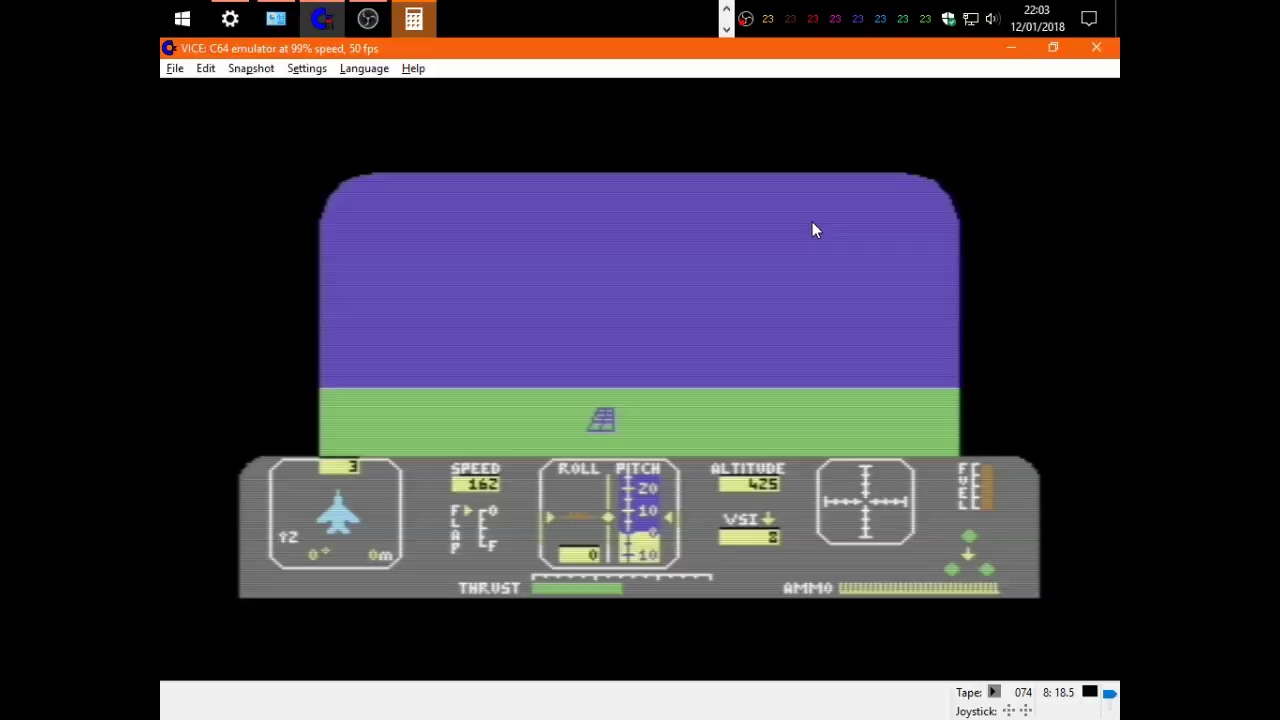Open the Language menu
This screenshot has height=720, width=1280.
click(x=364, y=68)
